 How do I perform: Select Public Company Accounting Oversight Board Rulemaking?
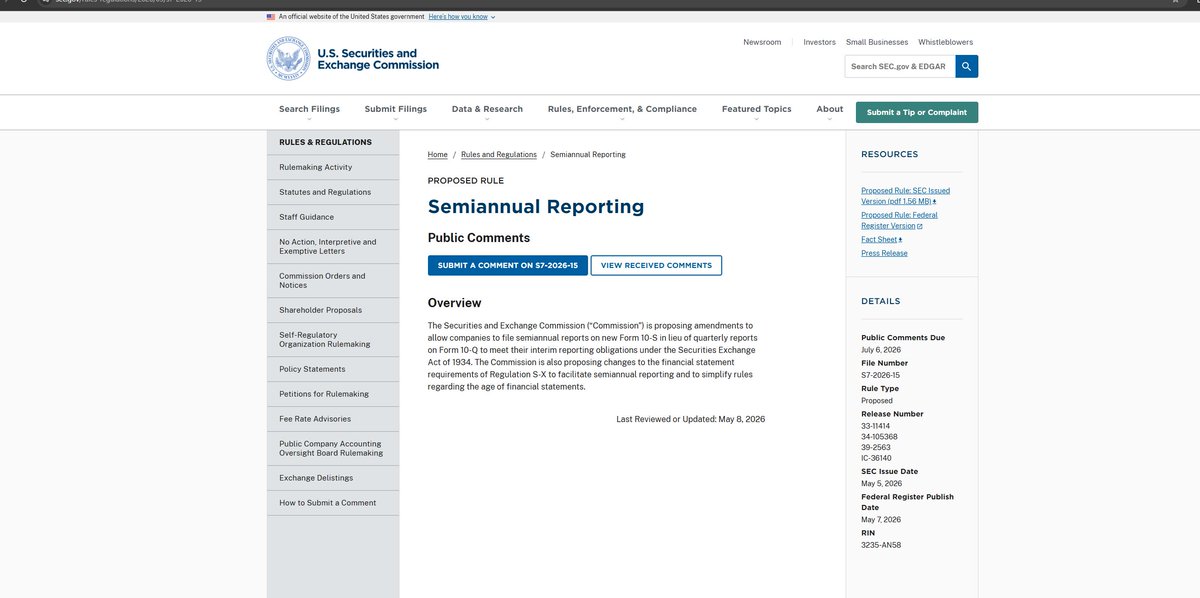pos(333,448)
